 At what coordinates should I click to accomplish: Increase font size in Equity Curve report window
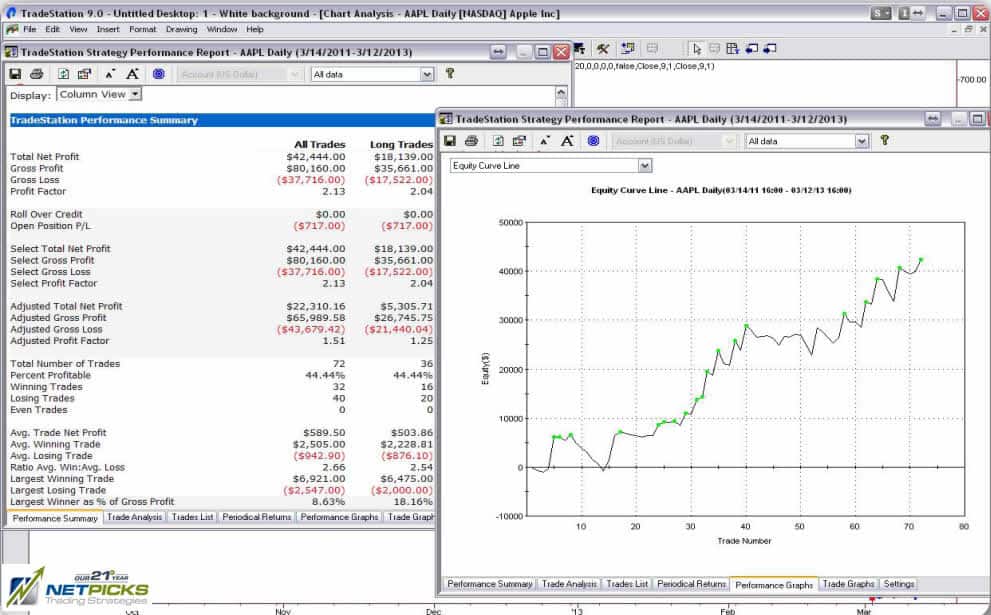point(568,141)
